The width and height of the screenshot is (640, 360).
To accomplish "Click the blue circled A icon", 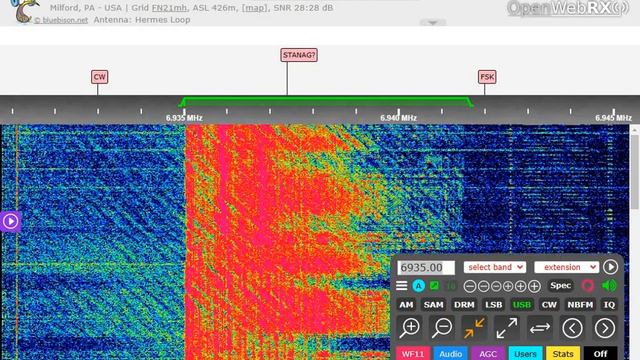I will (418, 286).
